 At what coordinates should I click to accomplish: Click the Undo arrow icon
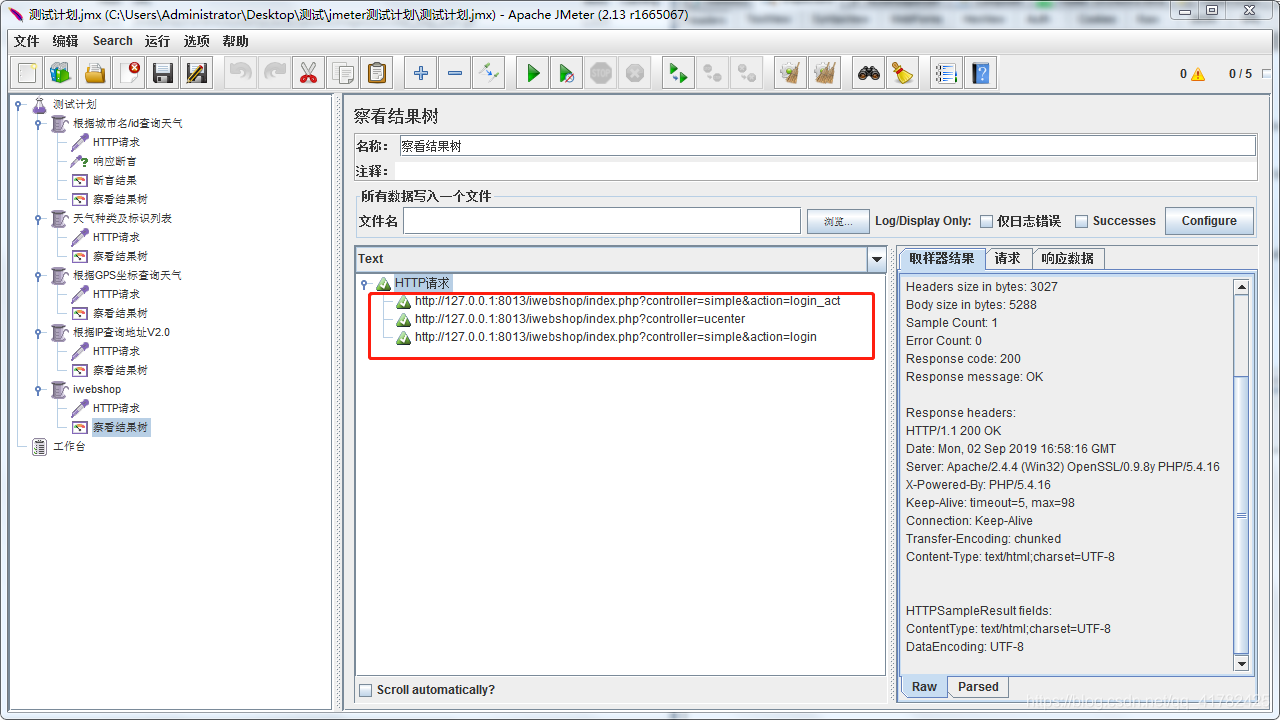[241, 73]
